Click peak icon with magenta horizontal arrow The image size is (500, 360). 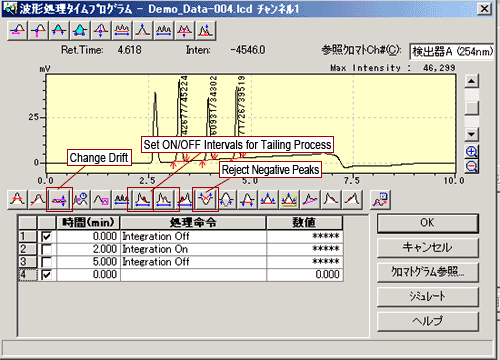pyautogui.click(x=17, y=31)
